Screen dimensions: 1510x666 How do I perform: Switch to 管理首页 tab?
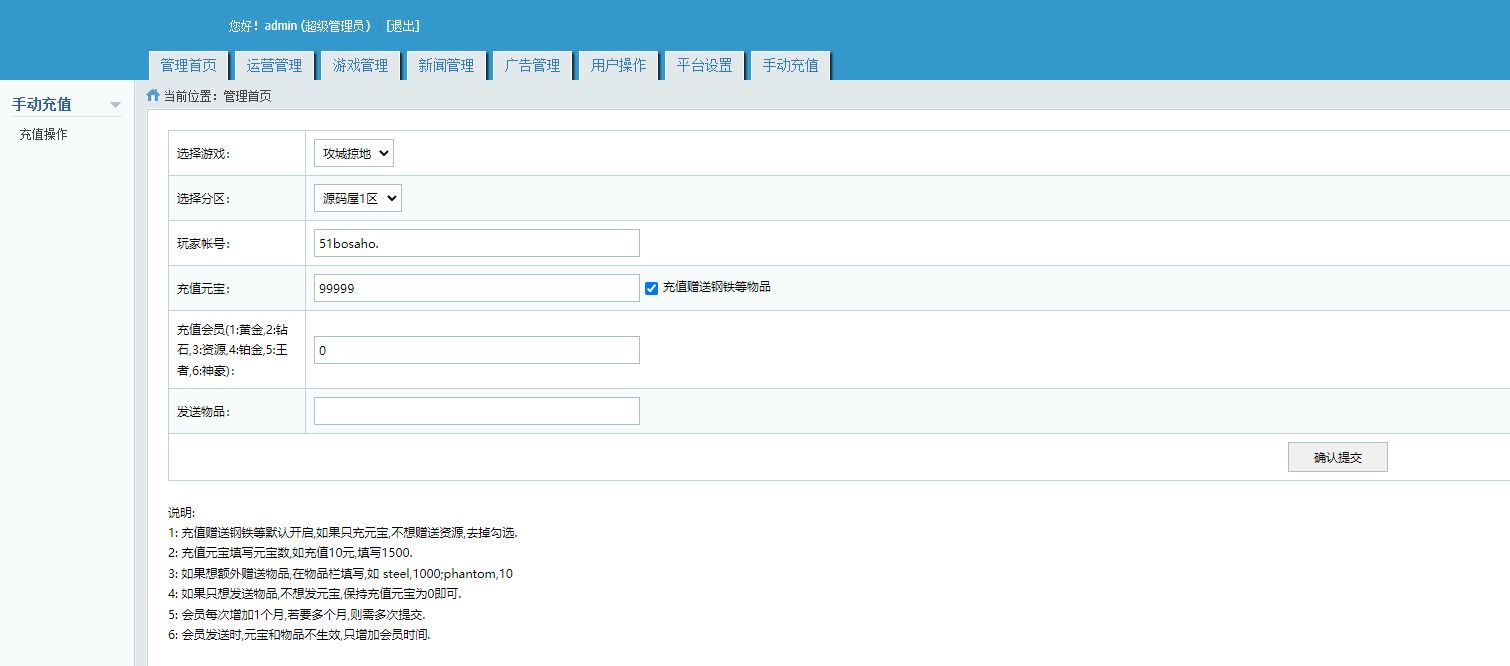coord(189,66)
